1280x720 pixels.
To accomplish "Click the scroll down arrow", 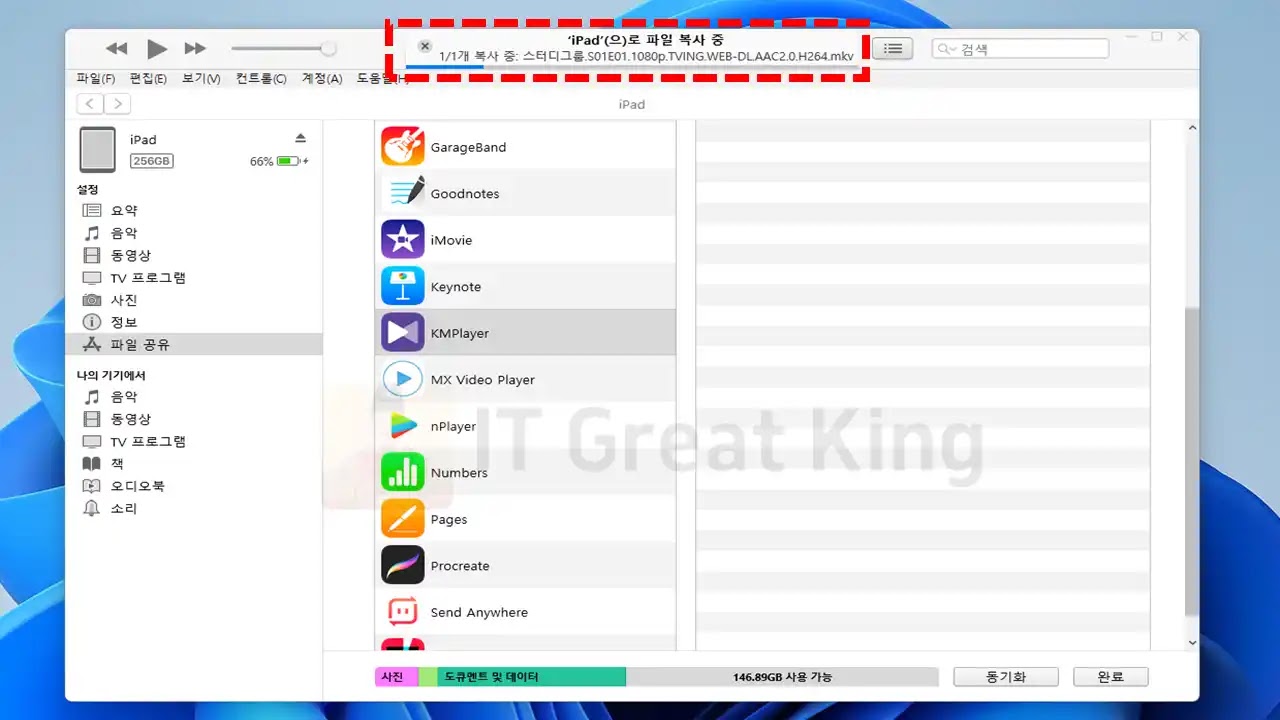I will coord(1191,642).
